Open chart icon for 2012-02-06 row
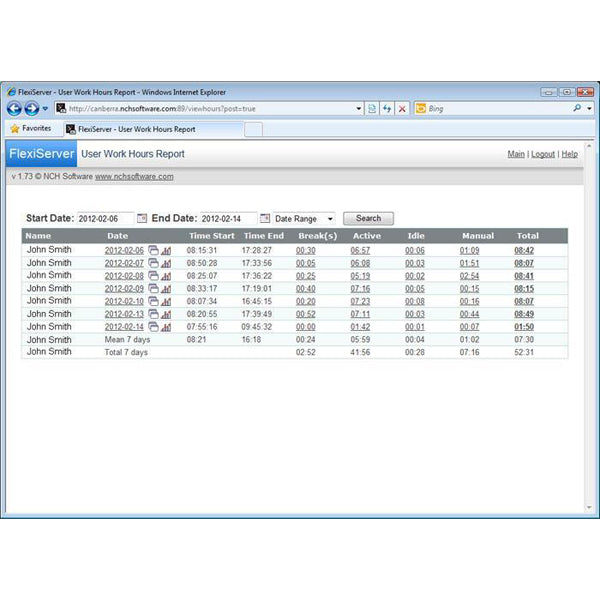Viewport: 600px width, 600px height. click(166, 251)
